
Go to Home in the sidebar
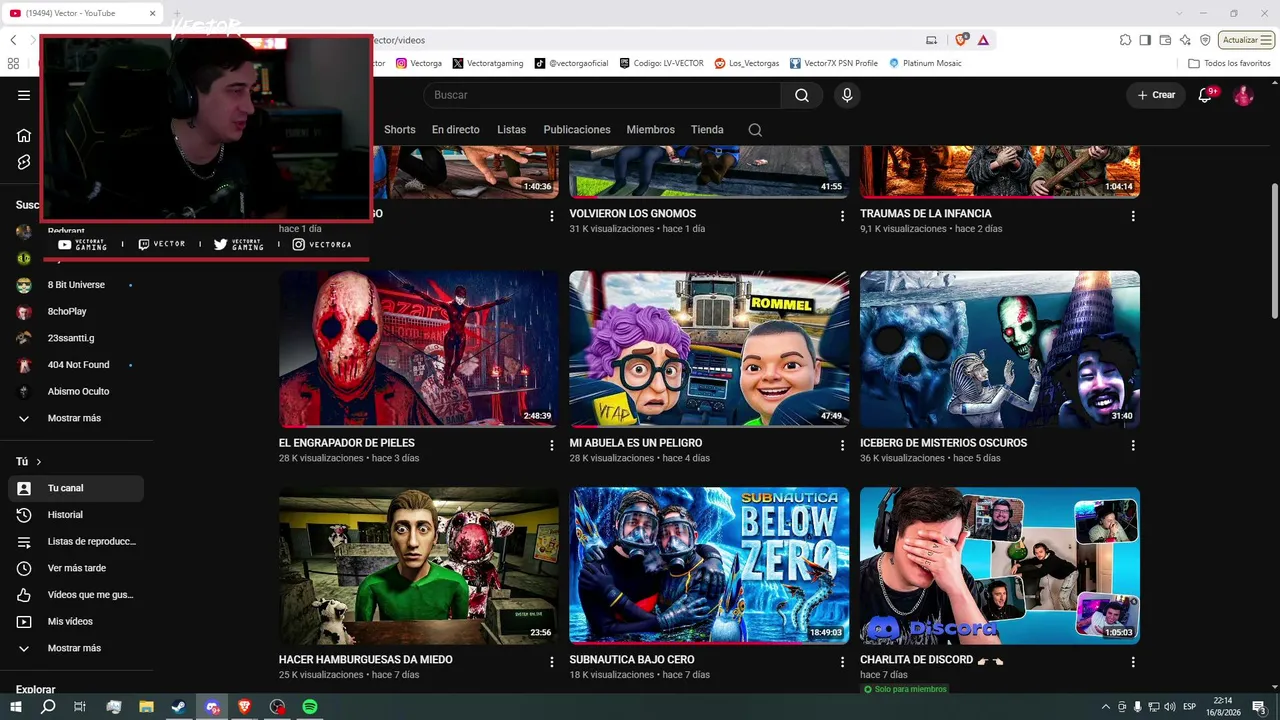pyautogui.click(x=24, y=135)
